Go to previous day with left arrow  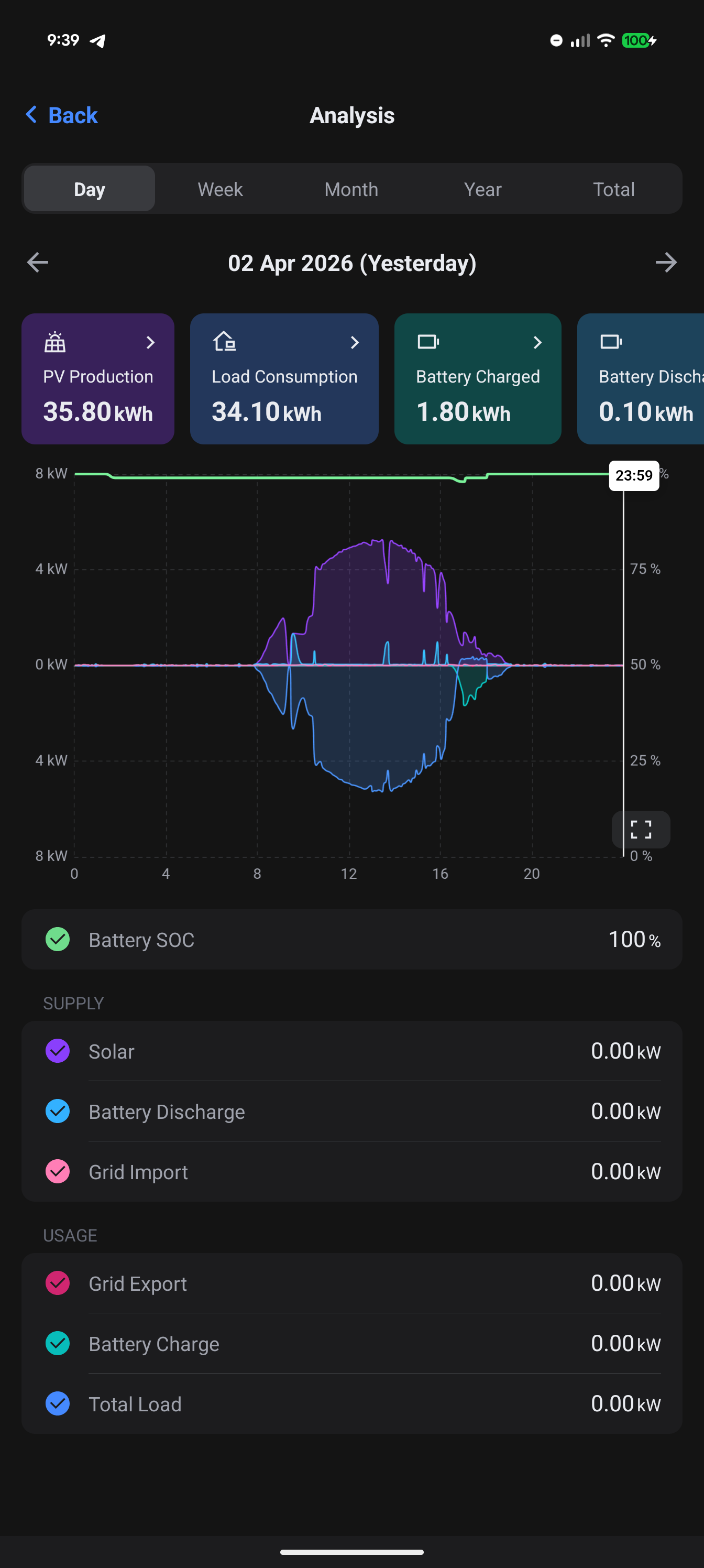[x=38, y=263]
